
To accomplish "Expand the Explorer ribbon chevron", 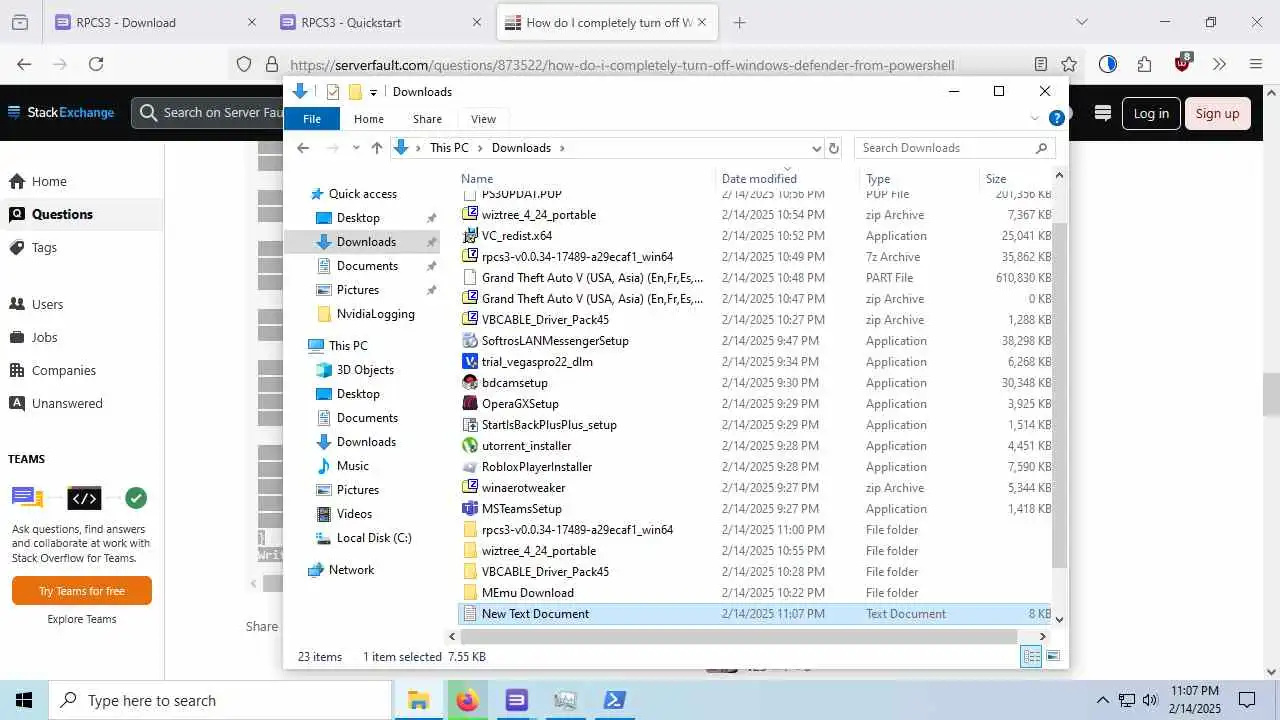I will (x=1035, y=118).
